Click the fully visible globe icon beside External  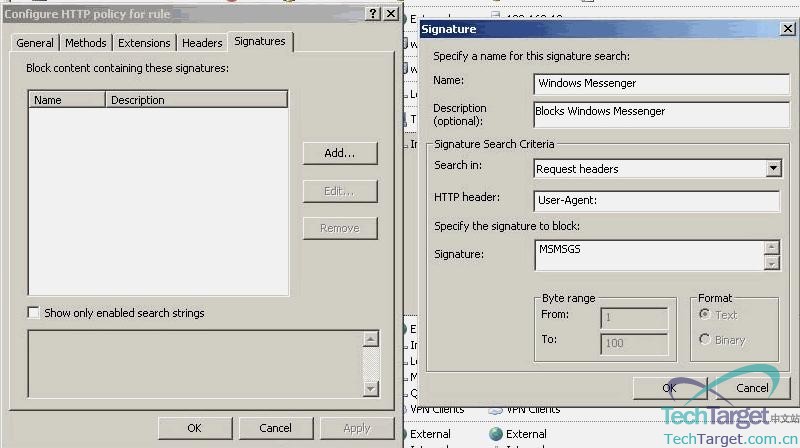click(x=495, y=434)
